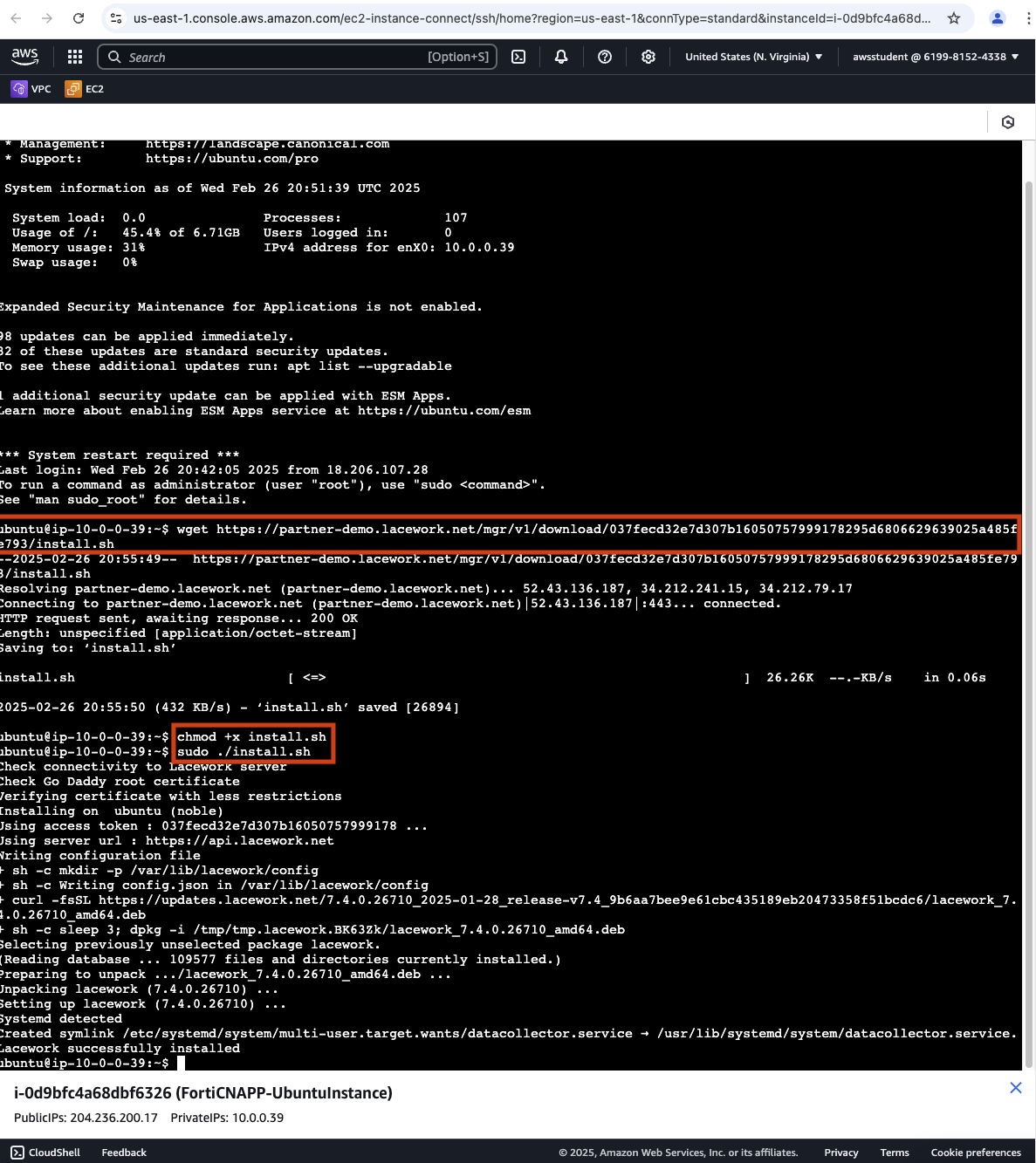The image size is (1036, 1163).
Task: Click 'Lacework successfully installed' output line
Action: 120,1049
